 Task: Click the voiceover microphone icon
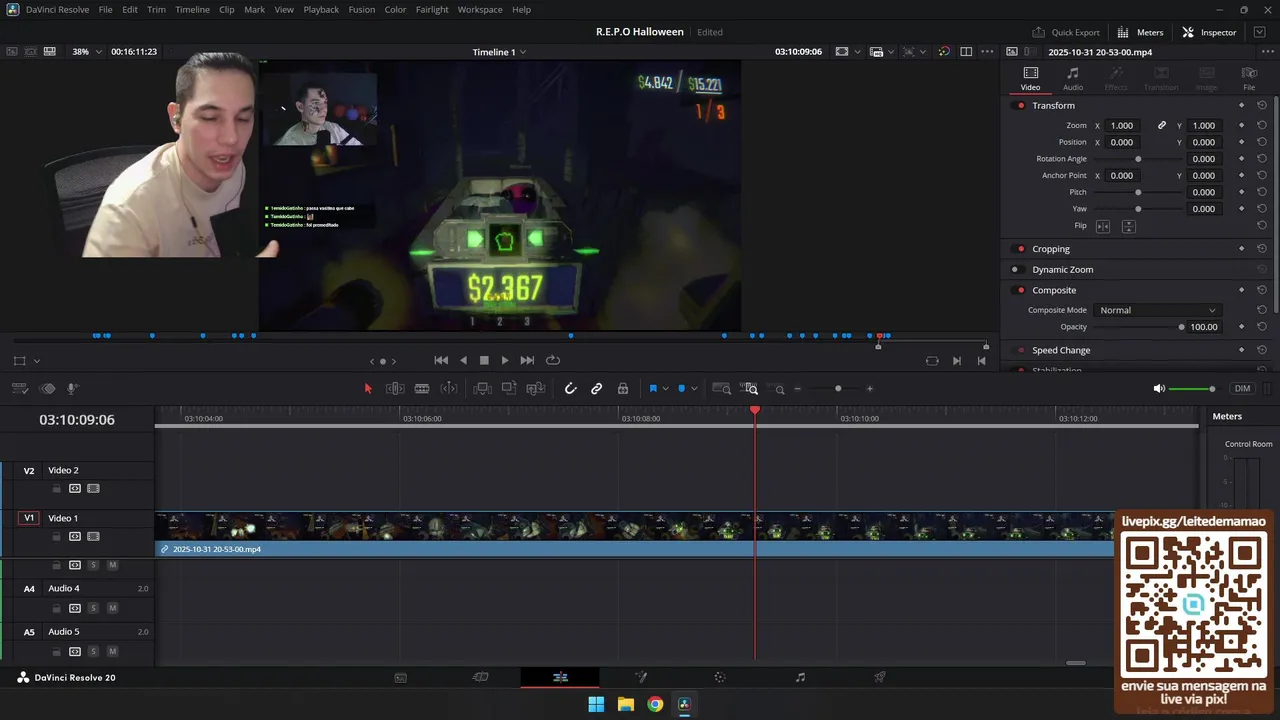pos(72,388)
